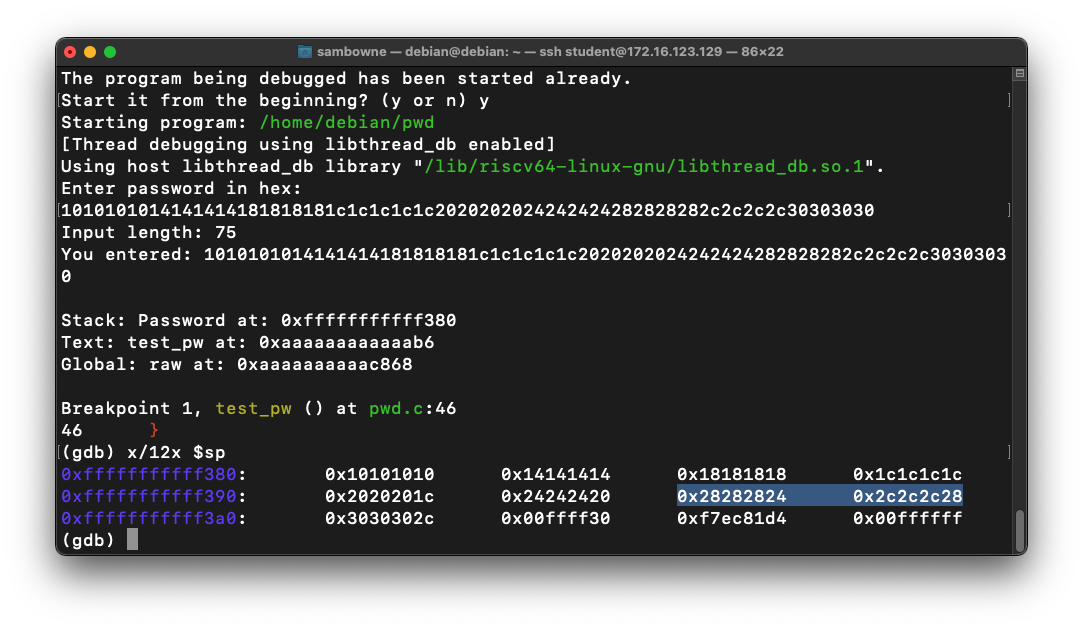Click the x/12x $sp command
The image size is (1083, 629).
pos(176,452)
